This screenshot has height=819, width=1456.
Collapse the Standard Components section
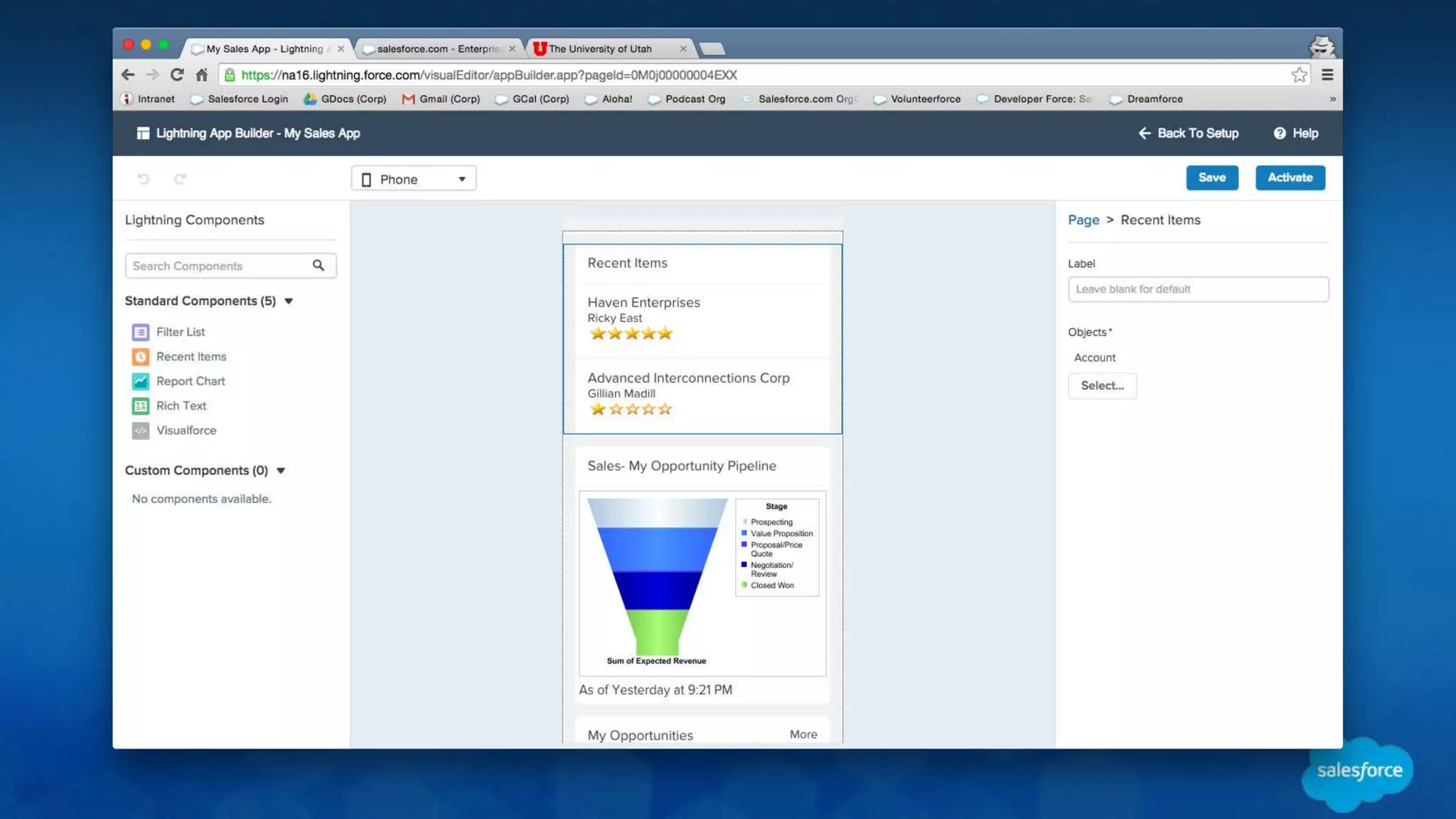point(289,301)
